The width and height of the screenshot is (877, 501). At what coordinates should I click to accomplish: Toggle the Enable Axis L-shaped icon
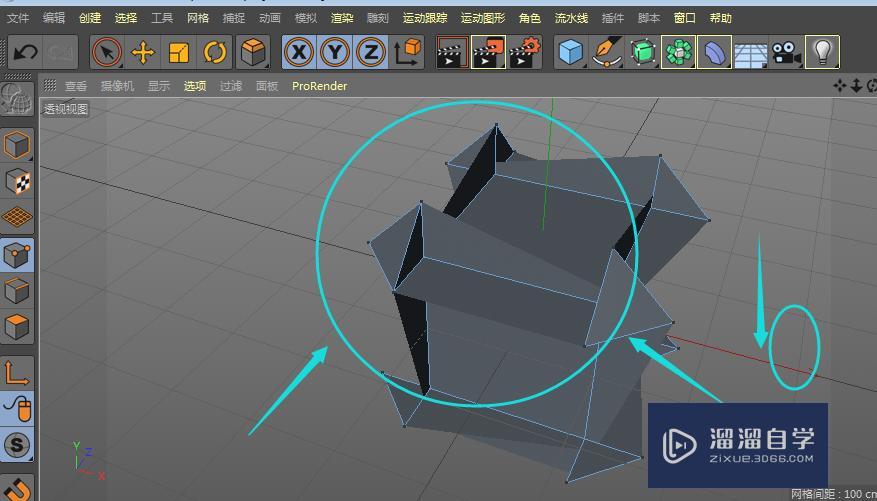click(x=17, y=372)
